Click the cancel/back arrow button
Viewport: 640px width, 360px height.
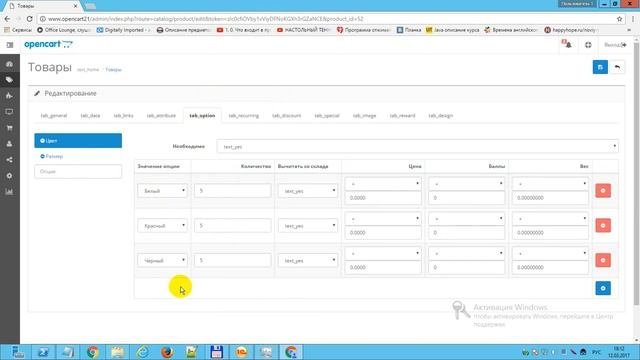point(617,67)
